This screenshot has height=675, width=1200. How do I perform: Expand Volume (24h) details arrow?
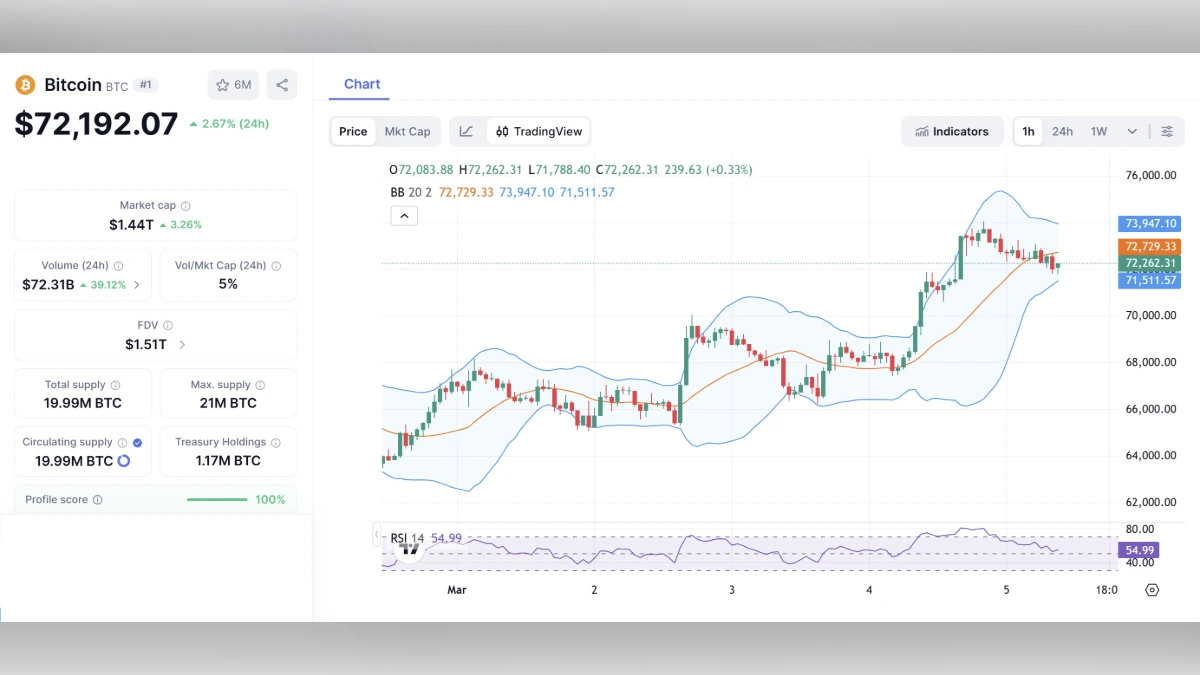pos(138,285)
